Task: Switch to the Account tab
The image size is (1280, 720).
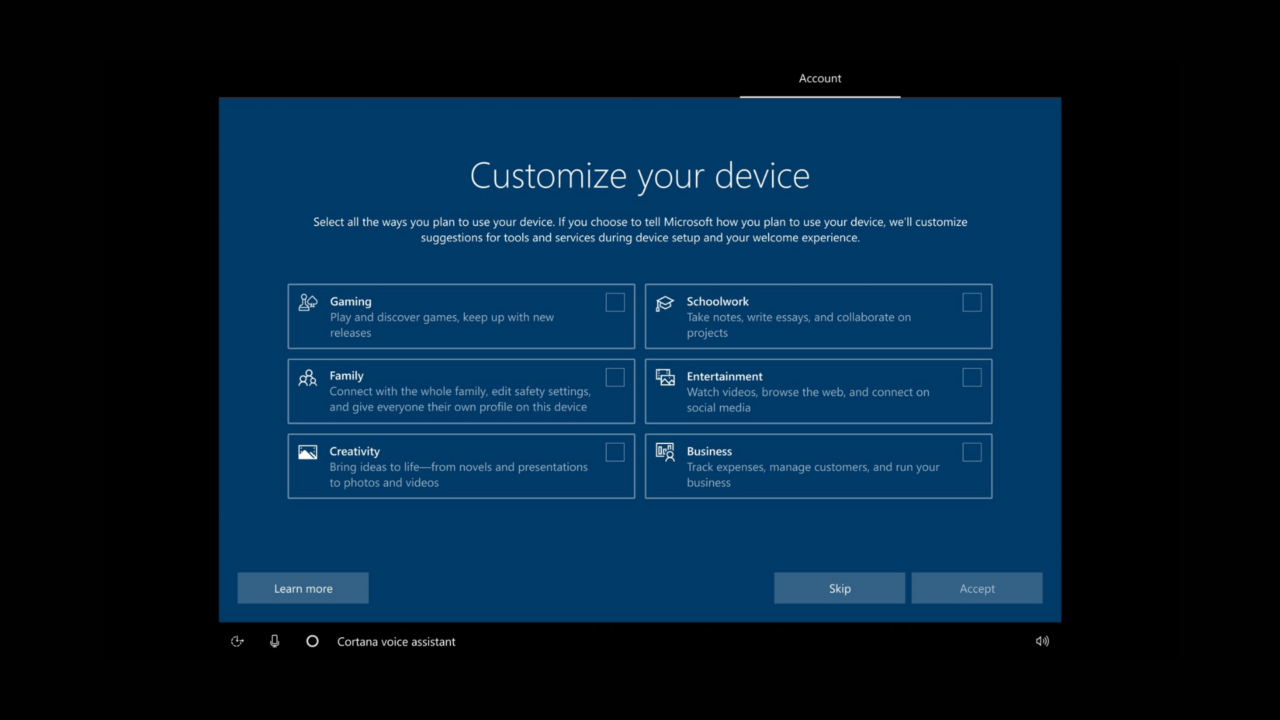Action: point(820,79)
